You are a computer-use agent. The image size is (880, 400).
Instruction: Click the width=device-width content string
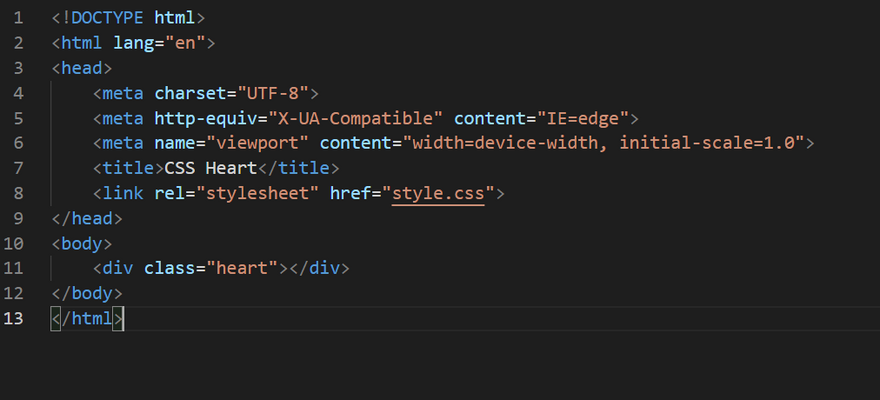pos(603,143)
